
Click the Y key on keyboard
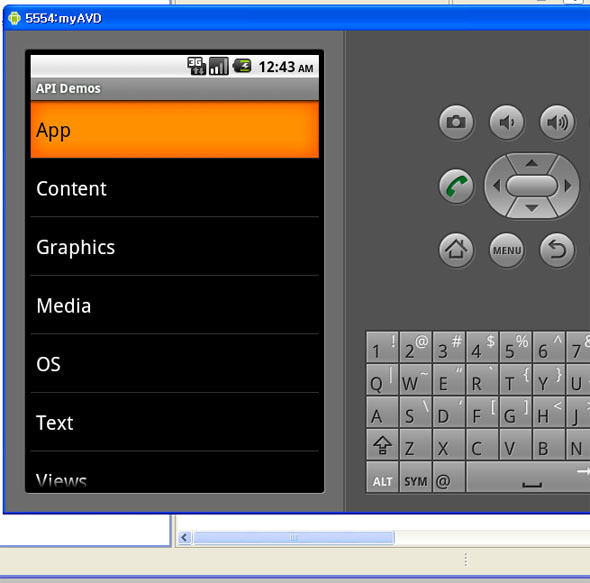548,379
